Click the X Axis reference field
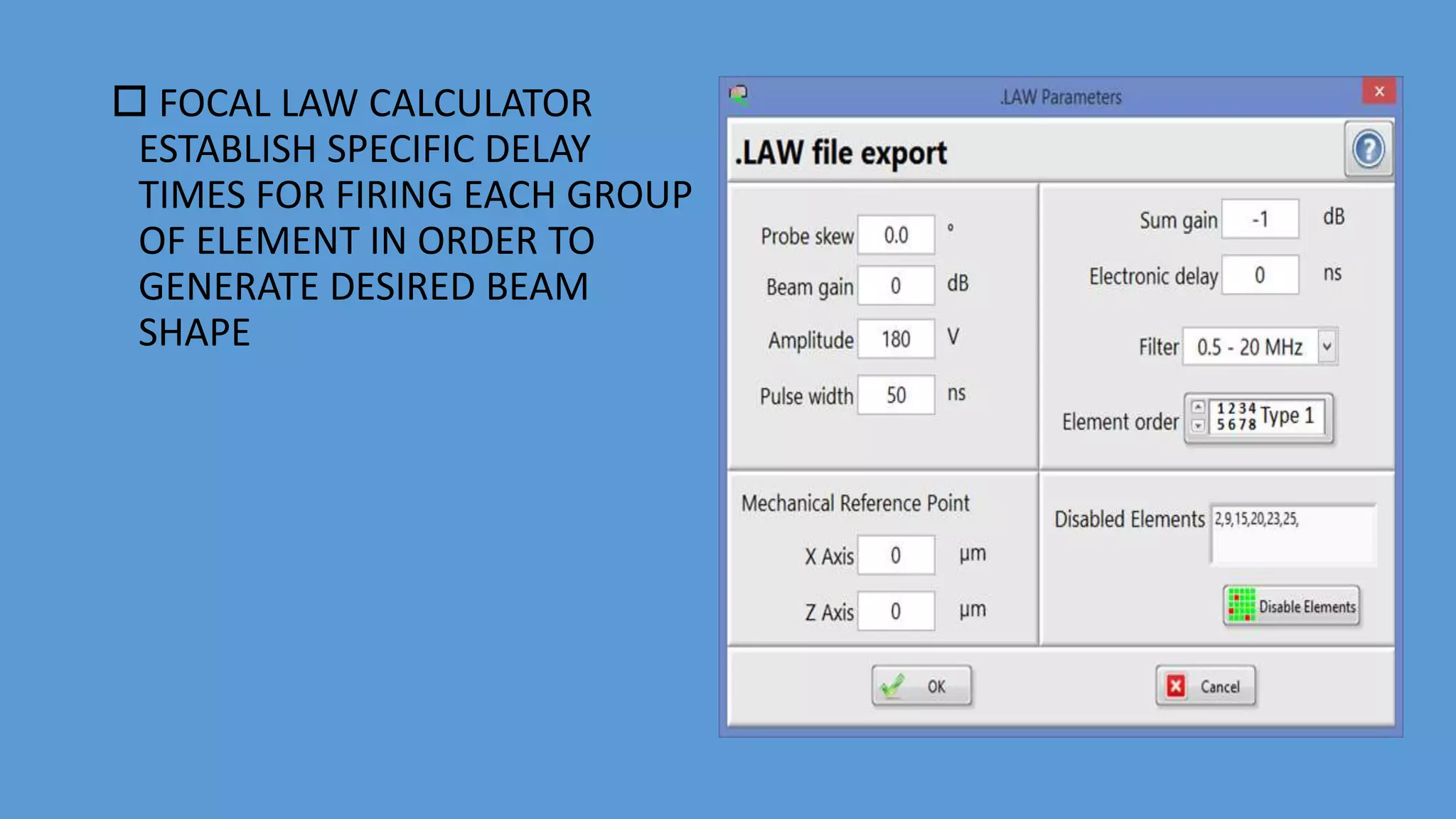Image resolution: width=1456 pixels, height=819 pixels. click(x=896, y=555)
